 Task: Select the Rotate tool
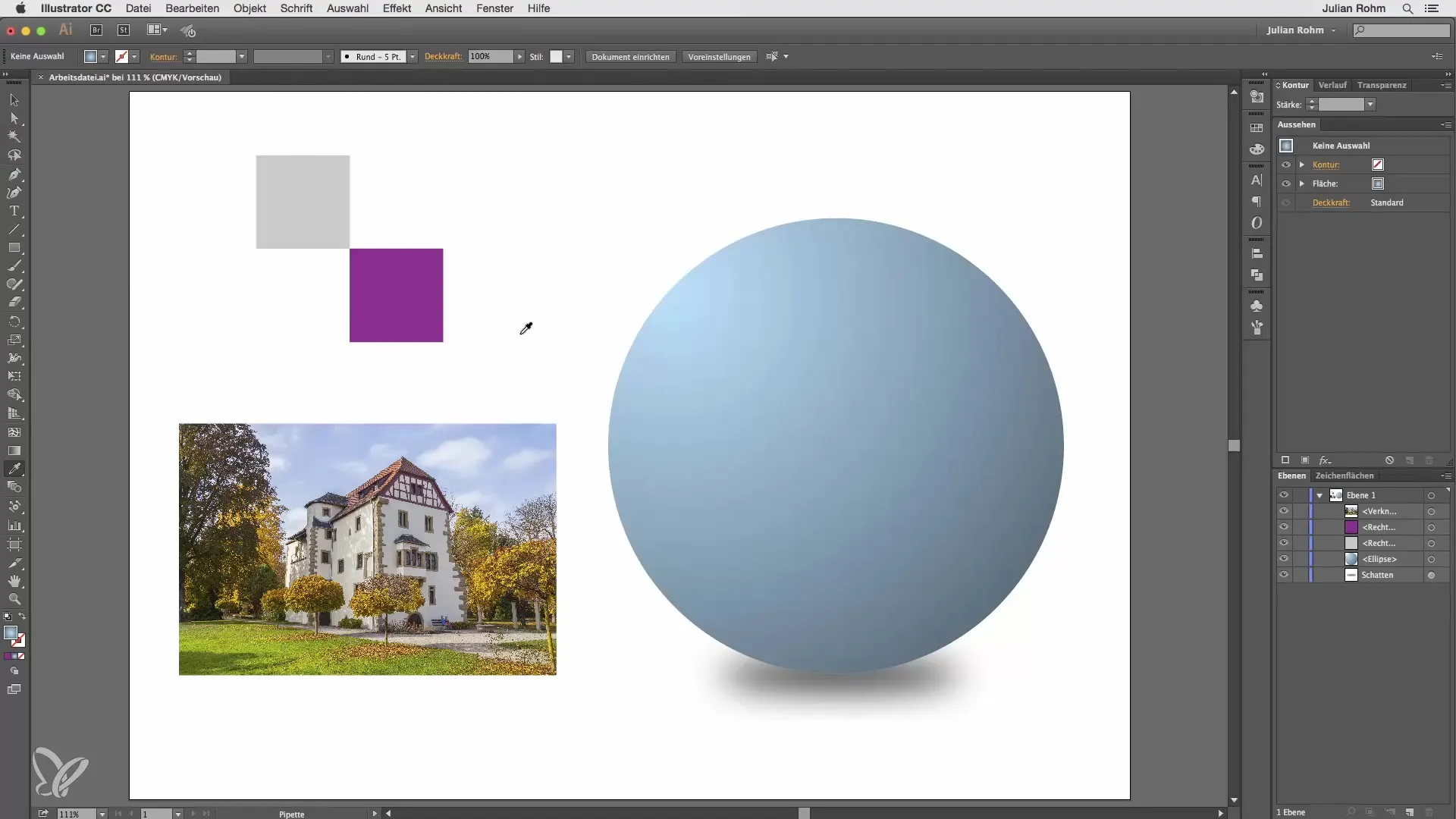coord(14,322)
